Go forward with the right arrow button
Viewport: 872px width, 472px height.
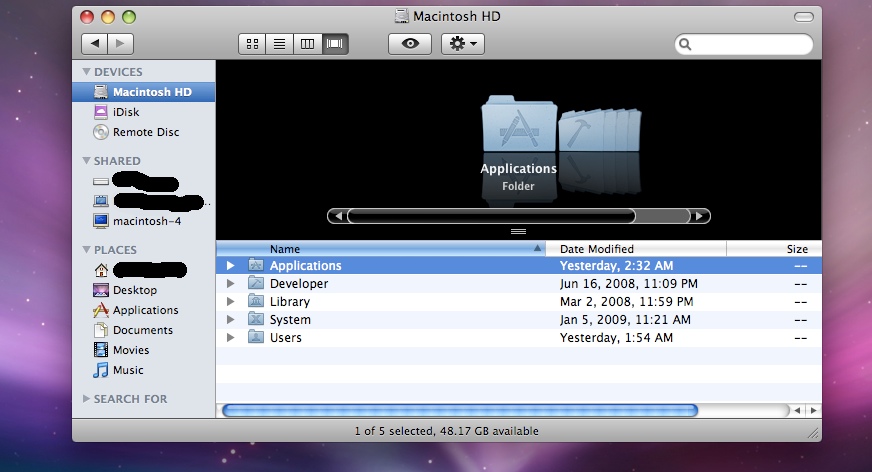[x=120, y=43]
